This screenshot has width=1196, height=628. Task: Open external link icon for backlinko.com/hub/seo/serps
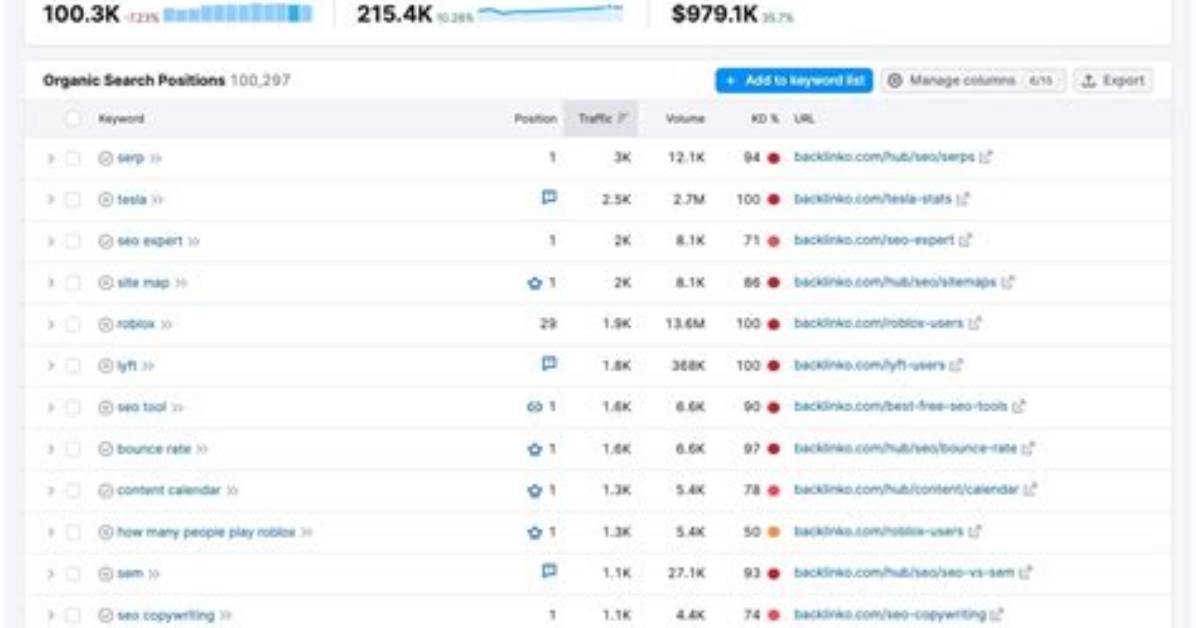[986, 157]
